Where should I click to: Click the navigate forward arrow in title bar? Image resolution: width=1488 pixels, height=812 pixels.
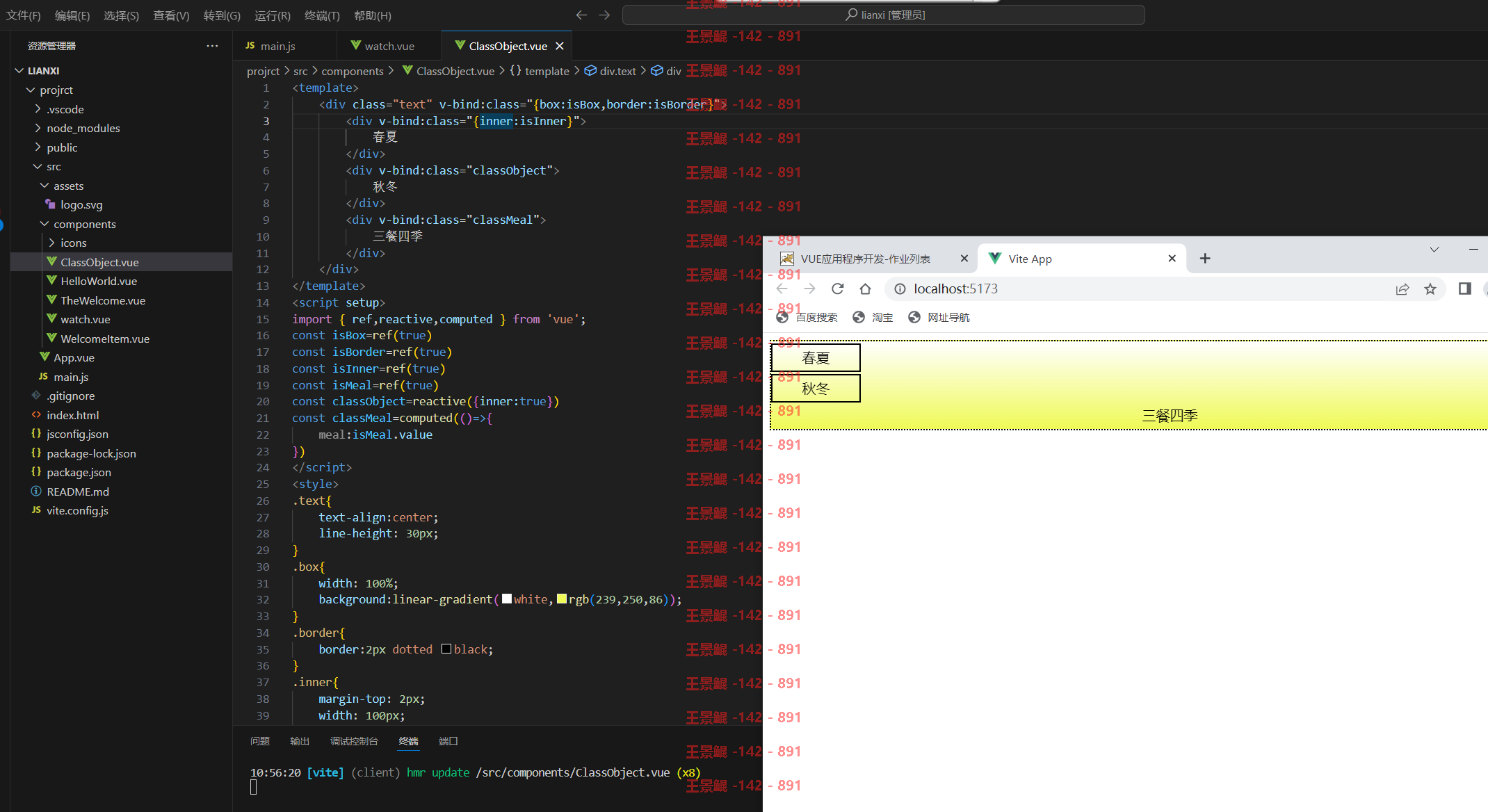(604, 15)
